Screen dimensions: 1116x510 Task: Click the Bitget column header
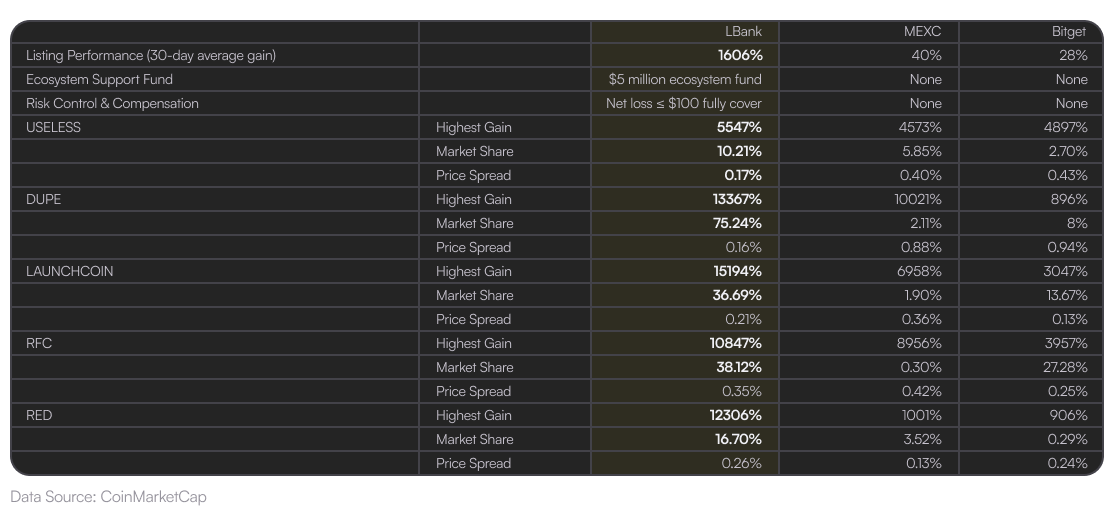(1069, 31)
